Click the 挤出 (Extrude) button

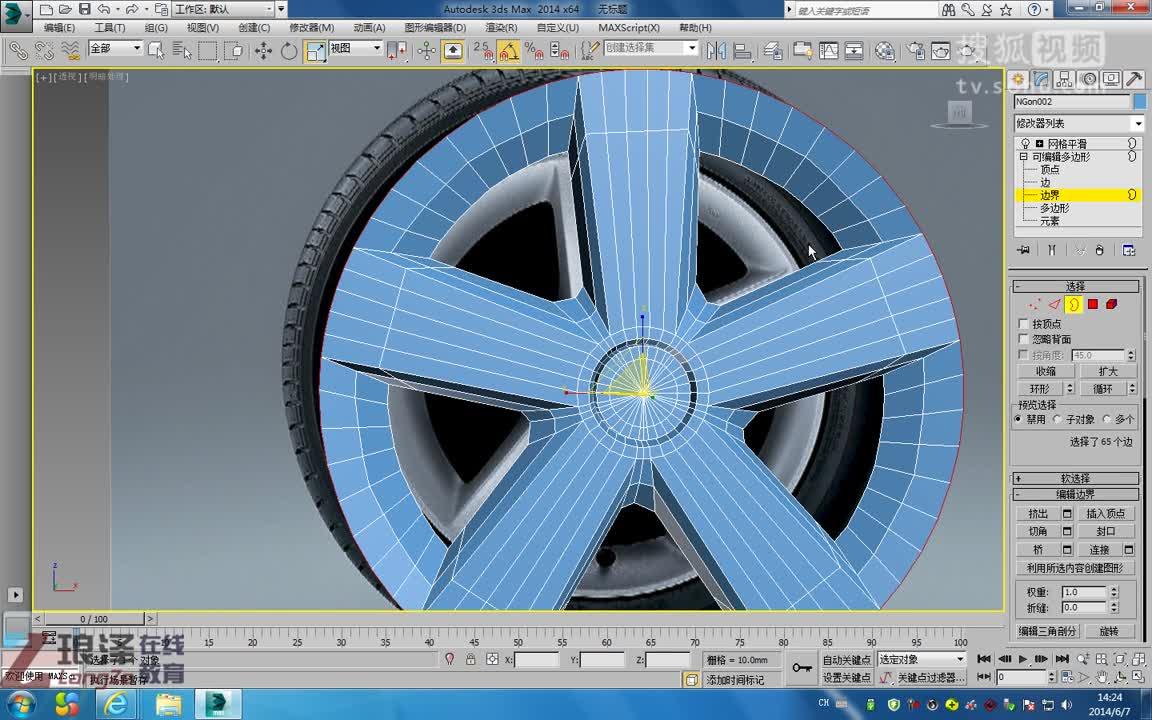coord(1040,513)
